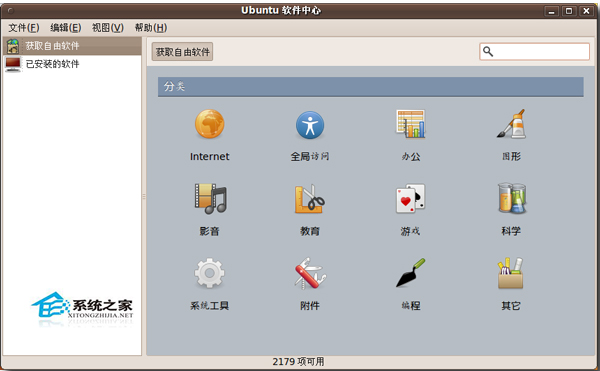Select 已安装的软件 in the sidebar
This screenshot has height=371, width=600.
point(72,64)
